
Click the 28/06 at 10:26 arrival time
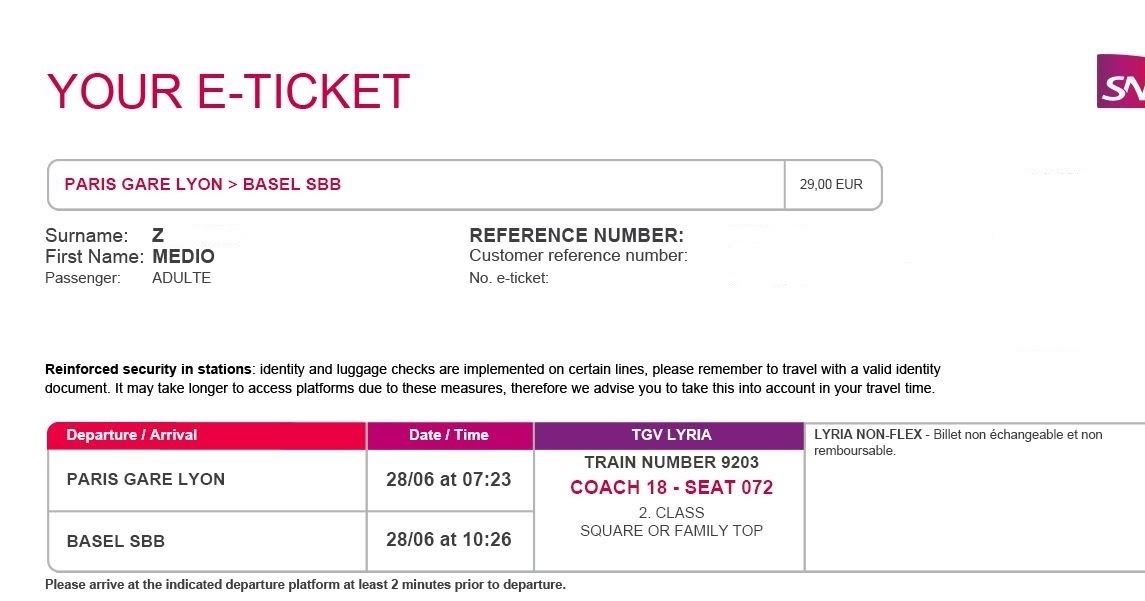[x=449, y=540]
